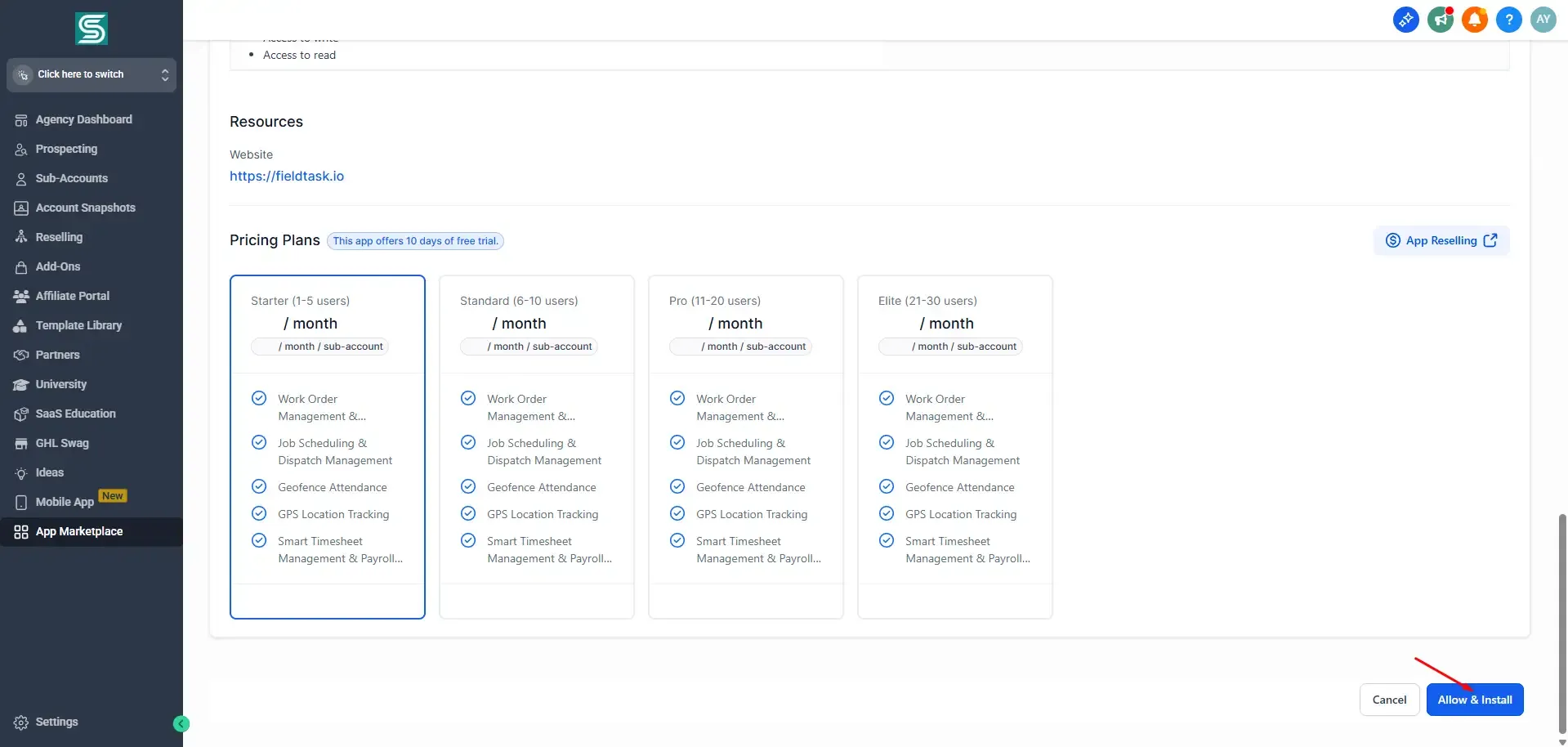This screenshot has width=1568, height=747.
Task: Collapse the sidebar with green arrow
Action: [181, 723]
